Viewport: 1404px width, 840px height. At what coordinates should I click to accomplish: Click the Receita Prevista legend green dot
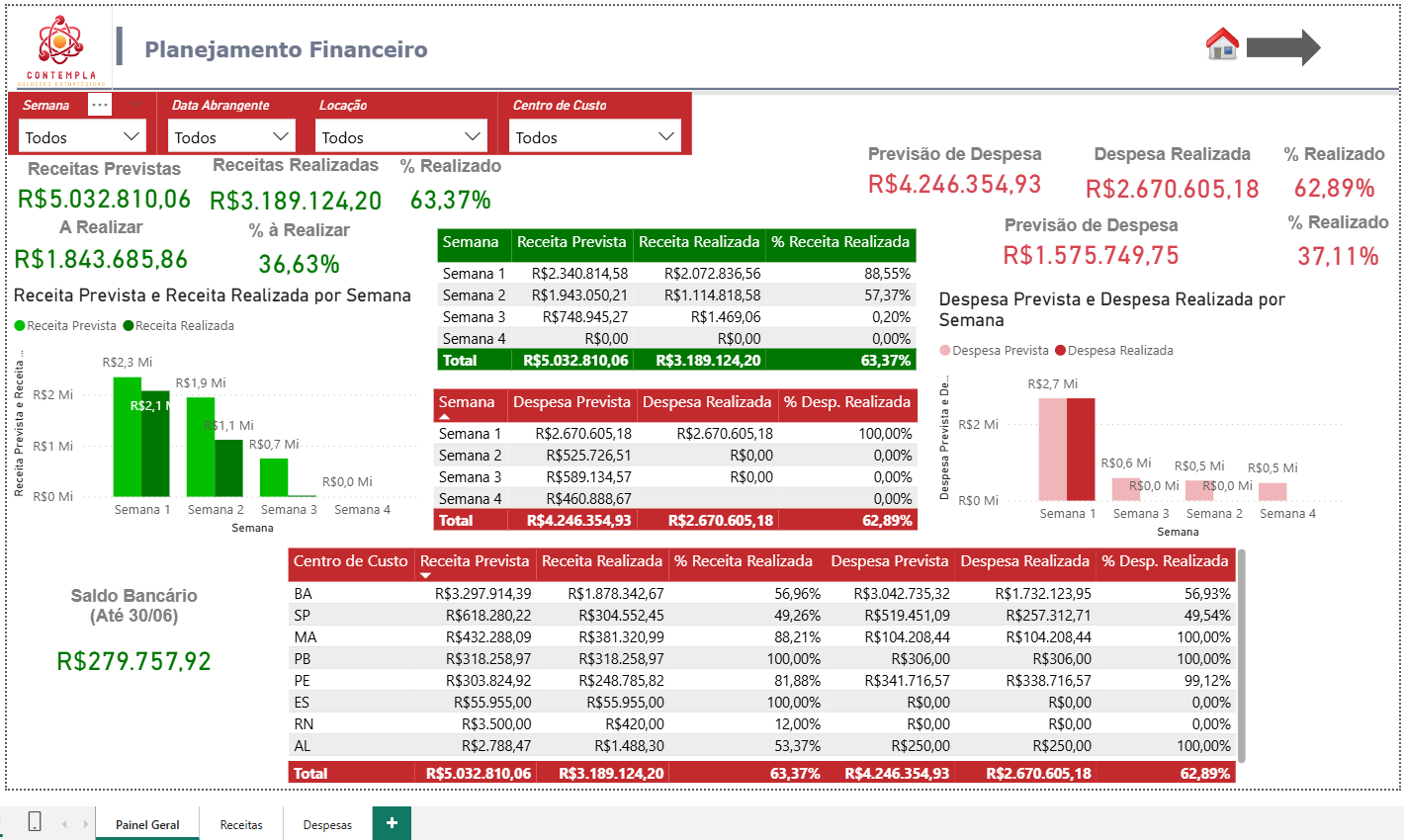(x=20, y=326)
